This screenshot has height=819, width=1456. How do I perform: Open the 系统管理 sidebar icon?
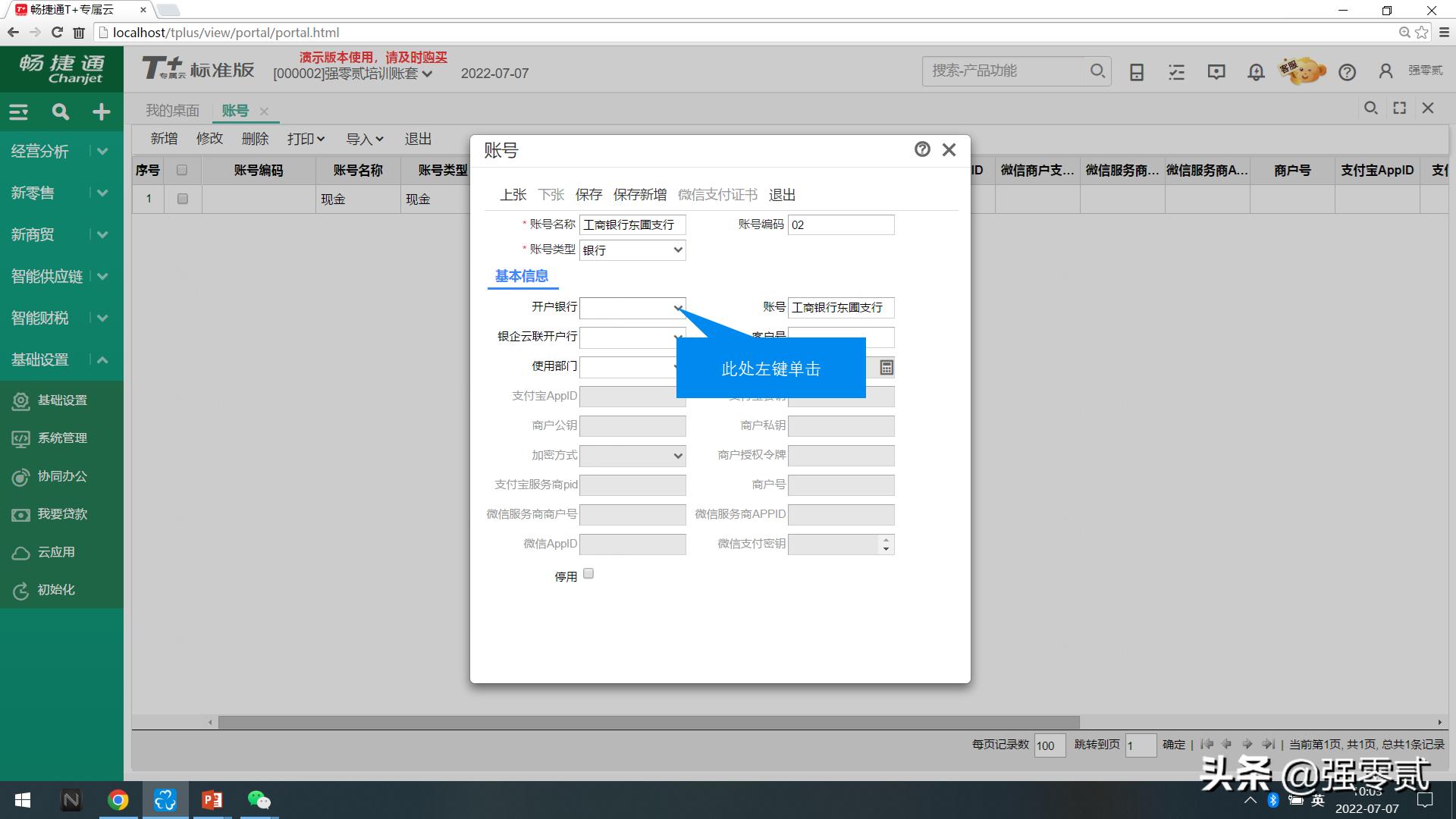click(x=20, y=438)
